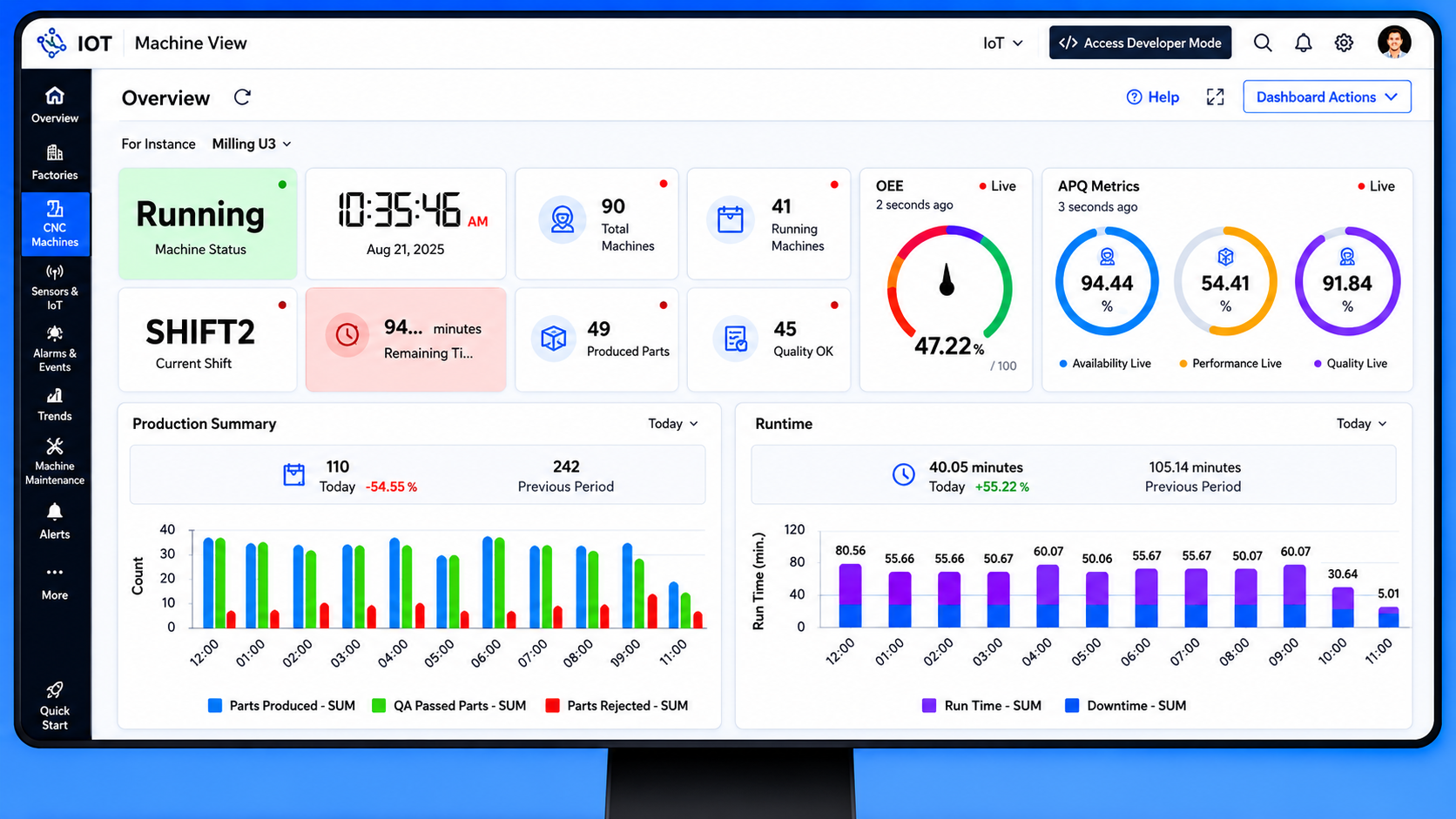This screenshot has height=819, width=1456.
Task: Toggle Run Time - SUM legend
Action: [x=981, y=706]
